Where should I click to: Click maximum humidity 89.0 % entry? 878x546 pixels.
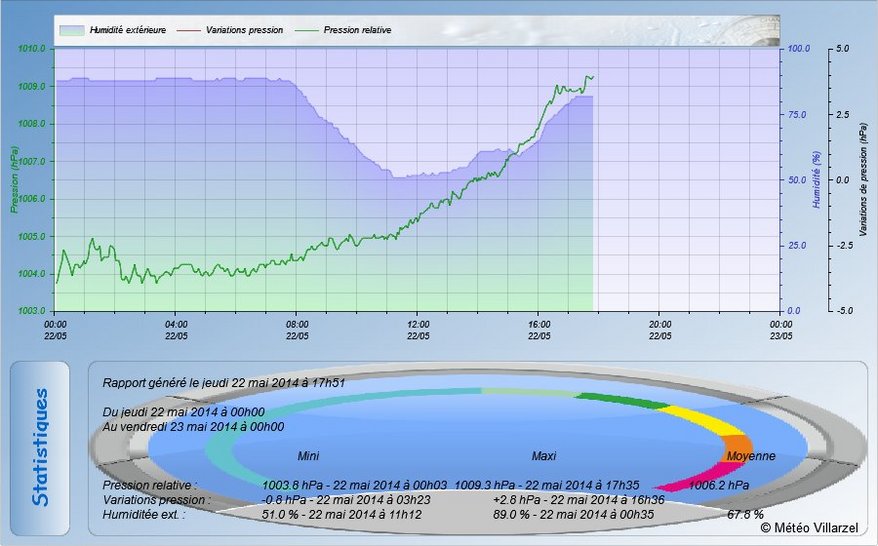(x=573, y=515)
